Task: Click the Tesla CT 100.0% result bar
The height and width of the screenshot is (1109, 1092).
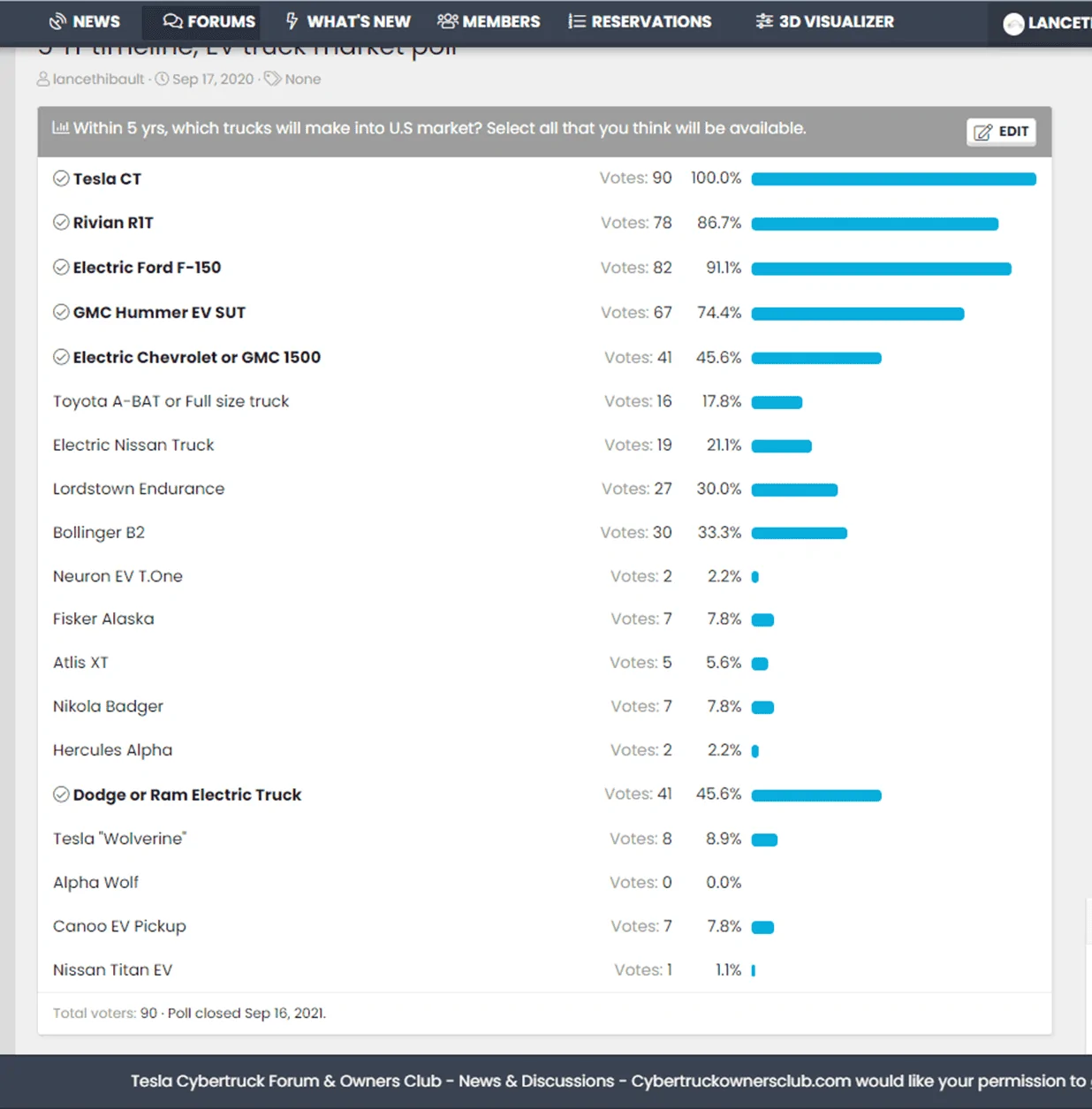Action: 893,179
